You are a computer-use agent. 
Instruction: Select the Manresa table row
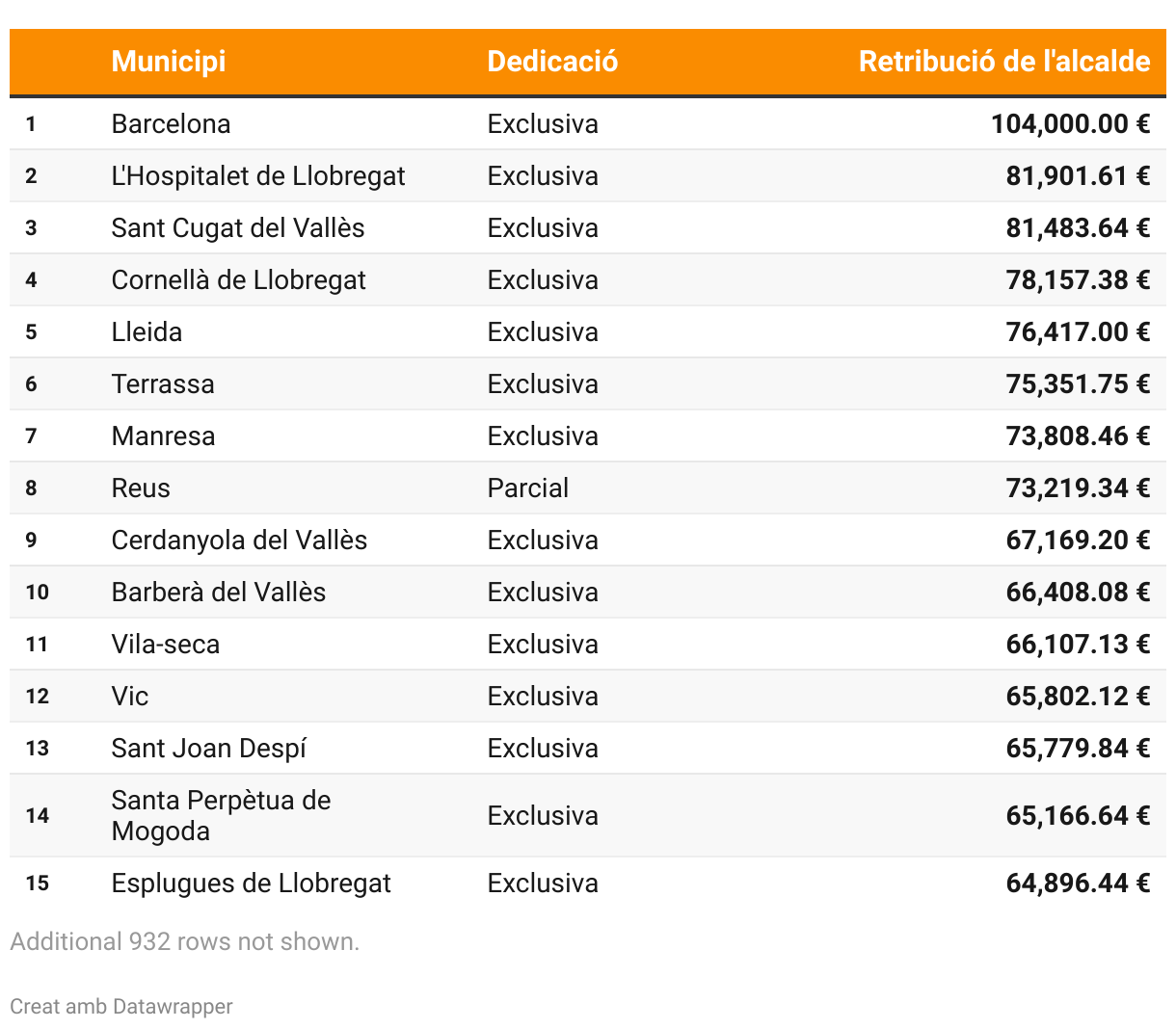tap(163, 436)
